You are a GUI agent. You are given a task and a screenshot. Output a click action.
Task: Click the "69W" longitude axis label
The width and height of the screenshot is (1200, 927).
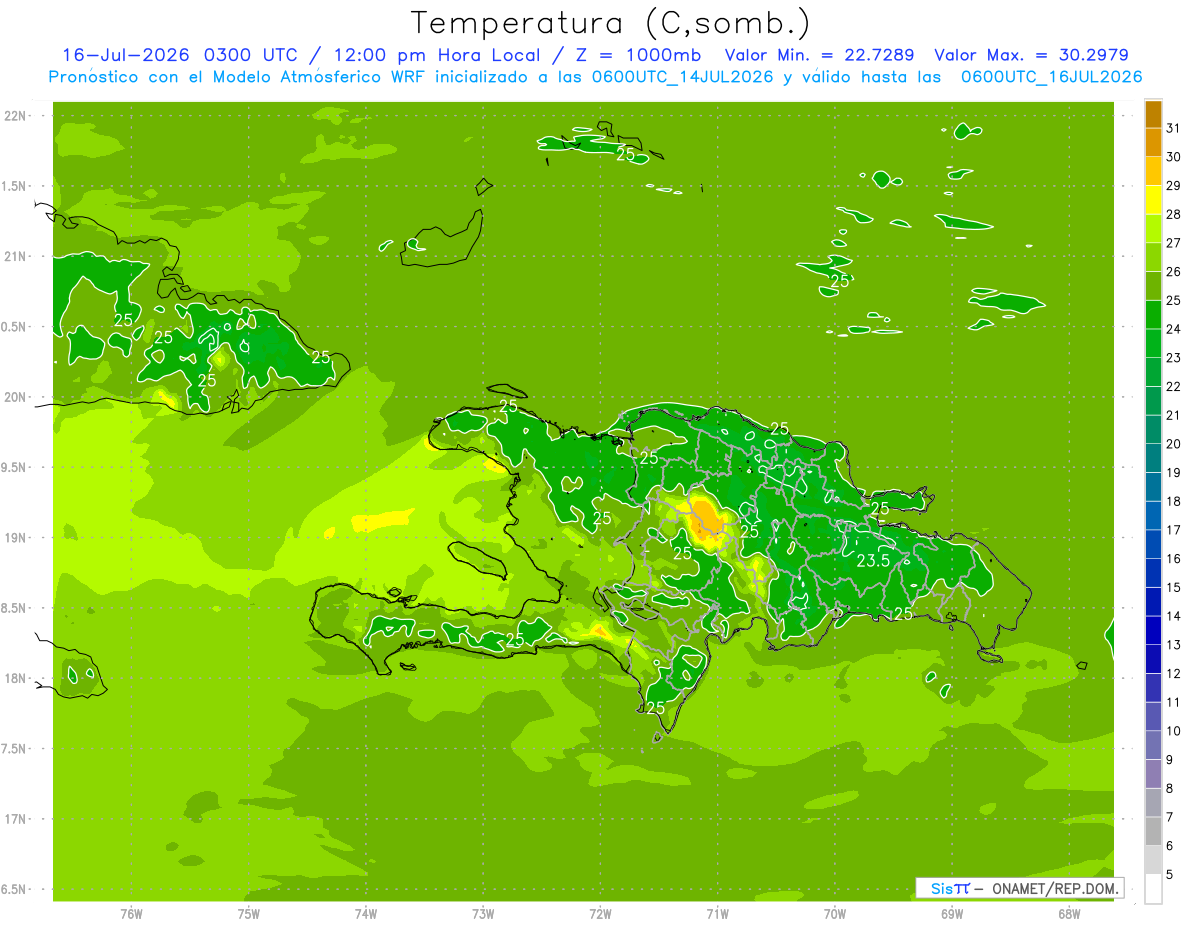[x=952, y=914]
